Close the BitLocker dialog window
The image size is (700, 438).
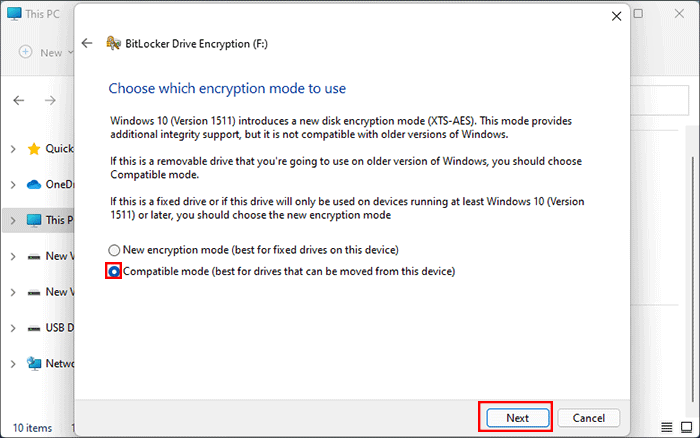(612, 16)
